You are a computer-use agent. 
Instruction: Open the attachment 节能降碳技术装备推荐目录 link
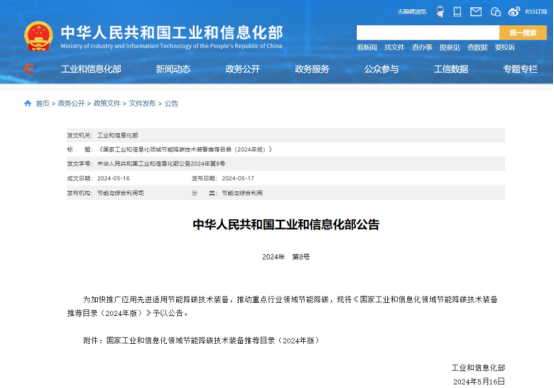click(x=213, y=340)
